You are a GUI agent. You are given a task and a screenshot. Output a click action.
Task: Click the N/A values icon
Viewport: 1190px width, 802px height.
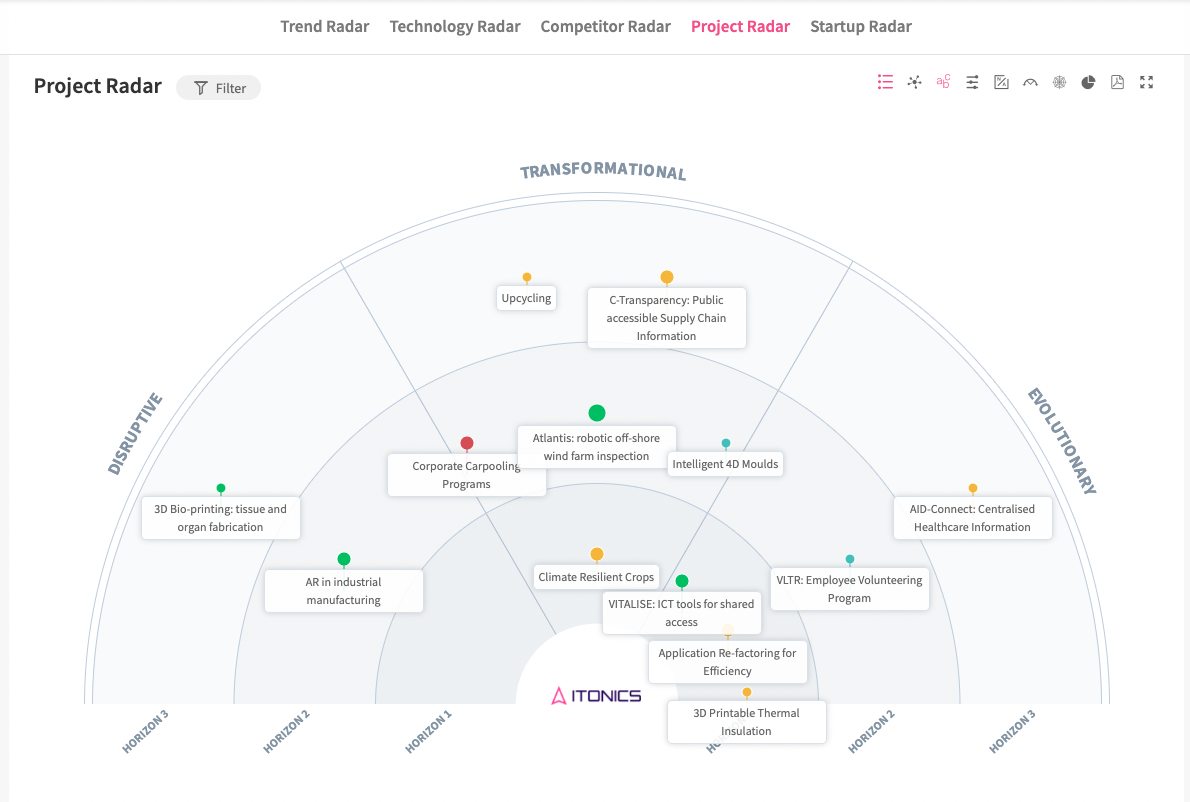(x=1001, y=82)
